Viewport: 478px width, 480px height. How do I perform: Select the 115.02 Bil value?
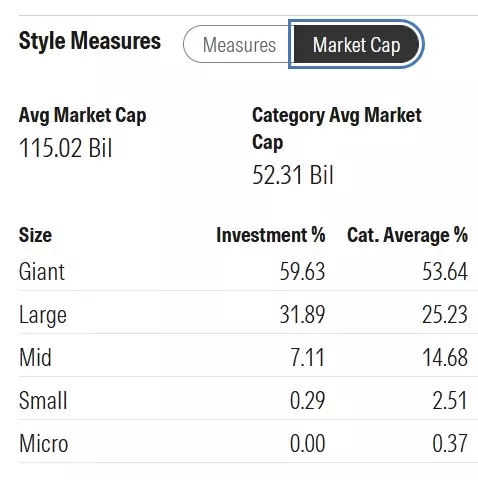point(65,148)
